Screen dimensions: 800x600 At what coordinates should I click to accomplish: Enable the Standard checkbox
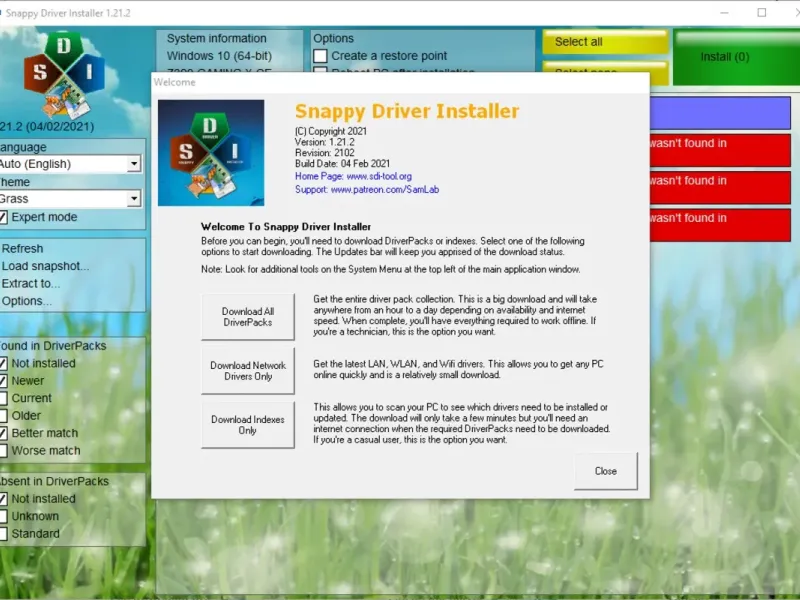[4, 534]
